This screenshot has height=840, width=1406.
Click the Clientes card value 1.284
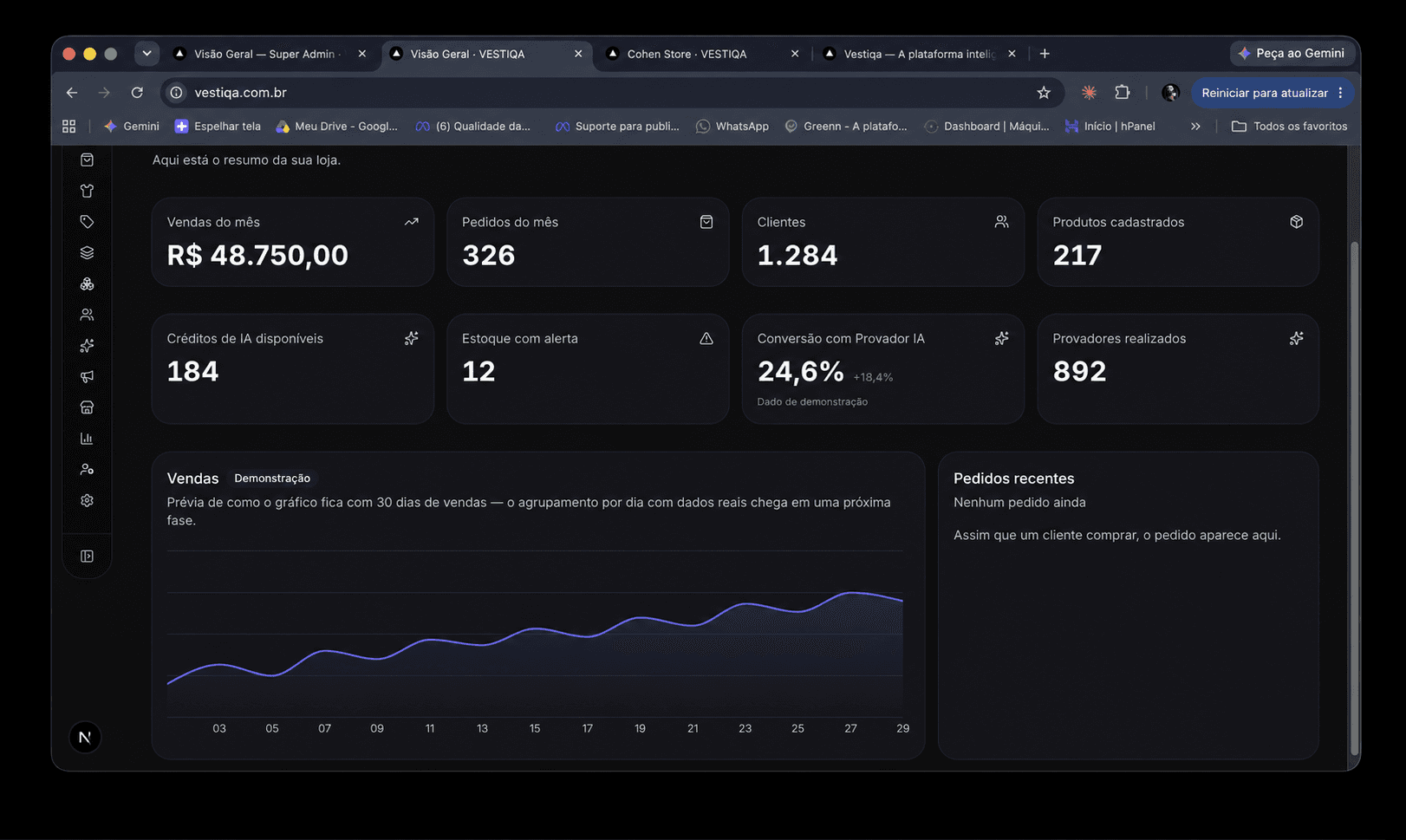[x=797, y=256]
